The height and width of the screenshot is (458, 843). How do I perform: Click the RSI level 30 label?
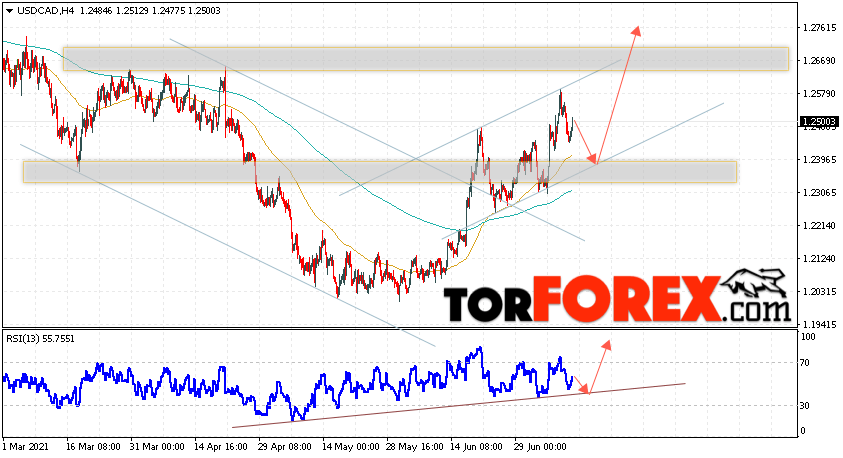pyautogui.click(x=805, y=405)
